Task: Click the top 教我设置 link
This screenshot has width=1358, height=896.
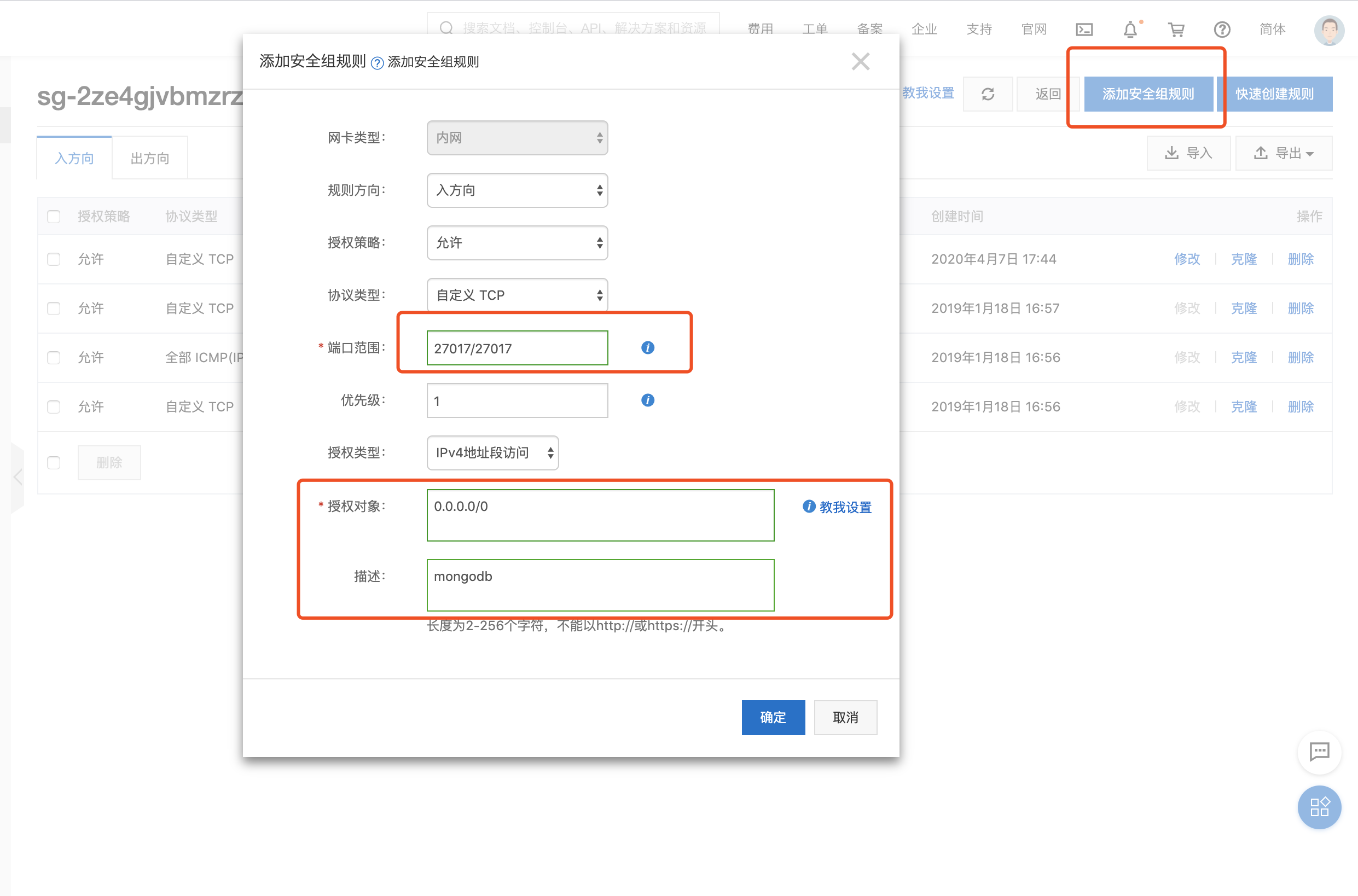Action: pos(928,93)
